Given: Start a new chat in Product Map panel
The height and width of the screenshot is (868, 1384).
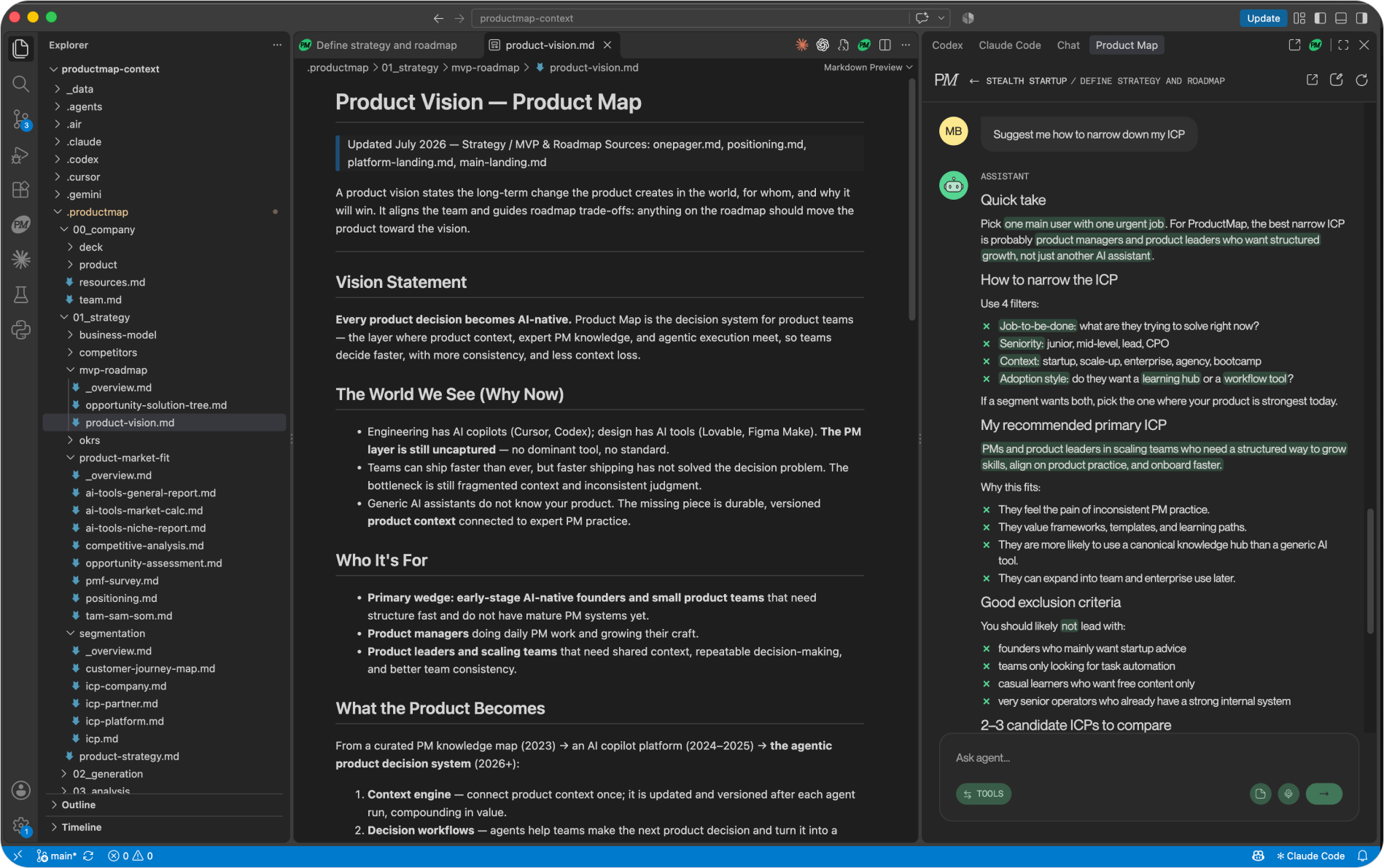Looking at the screenshot, I should coord(1337,80).
